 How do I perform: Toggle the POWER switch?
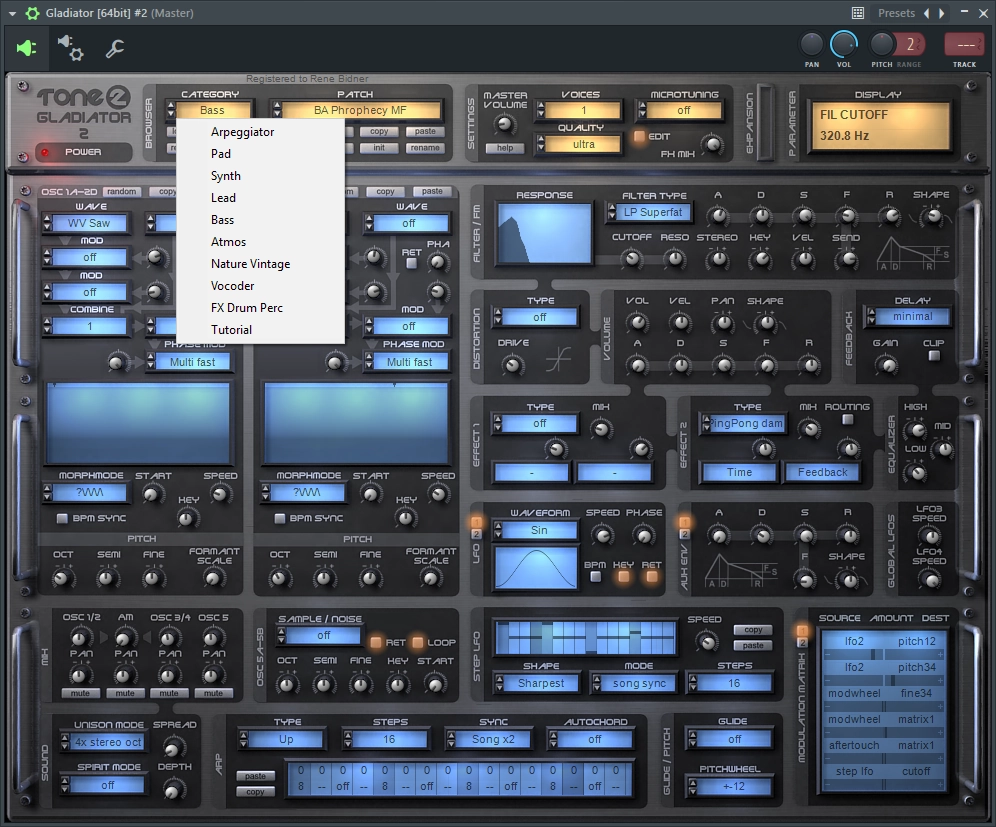point(83,152)
